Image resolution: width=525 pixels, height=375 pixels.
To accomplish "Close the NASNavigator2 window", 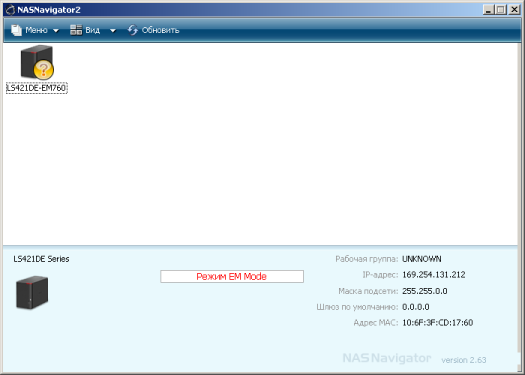I will coord(514,10).
